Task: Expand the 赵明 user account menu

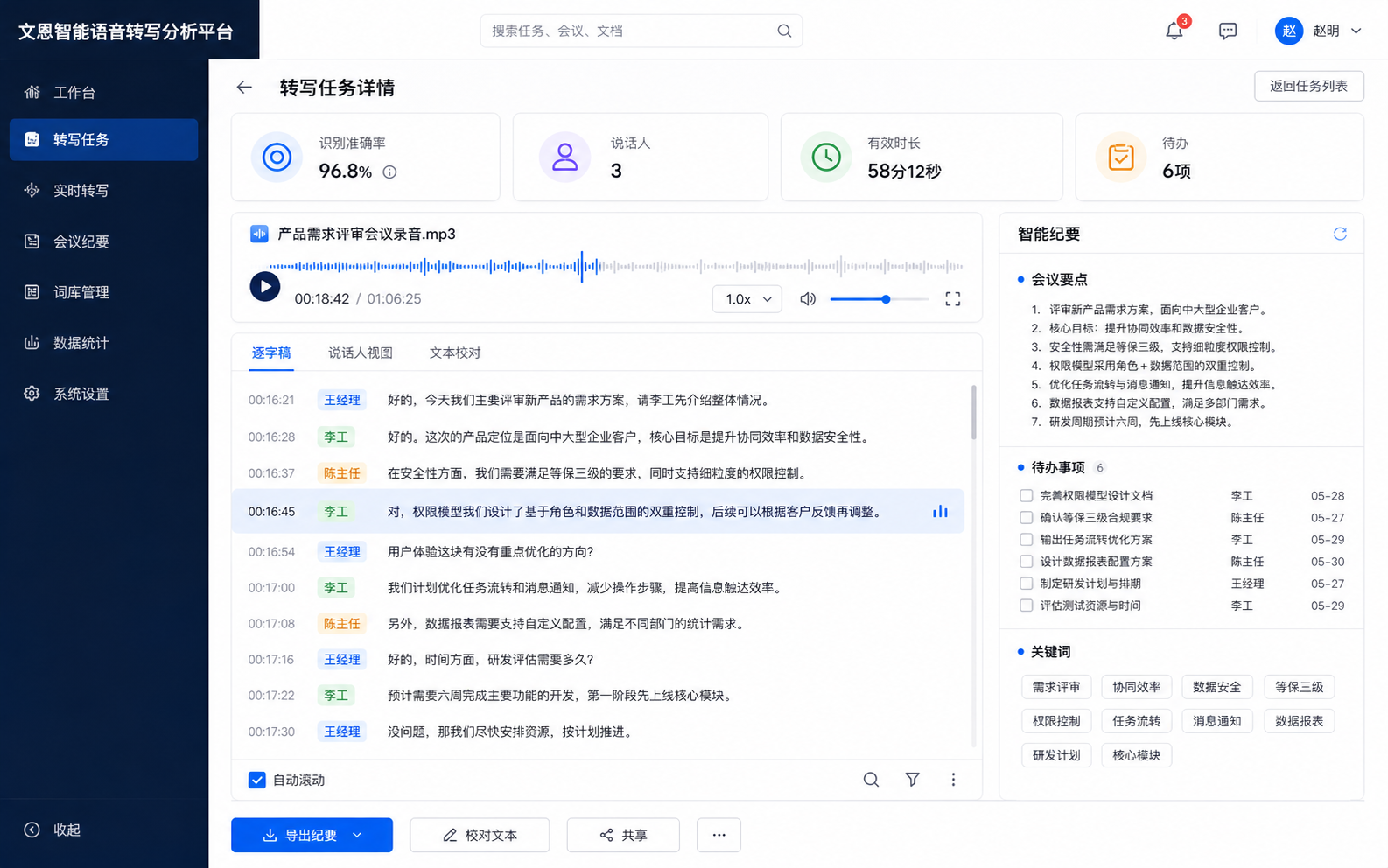Action: tap(1319, 31)
